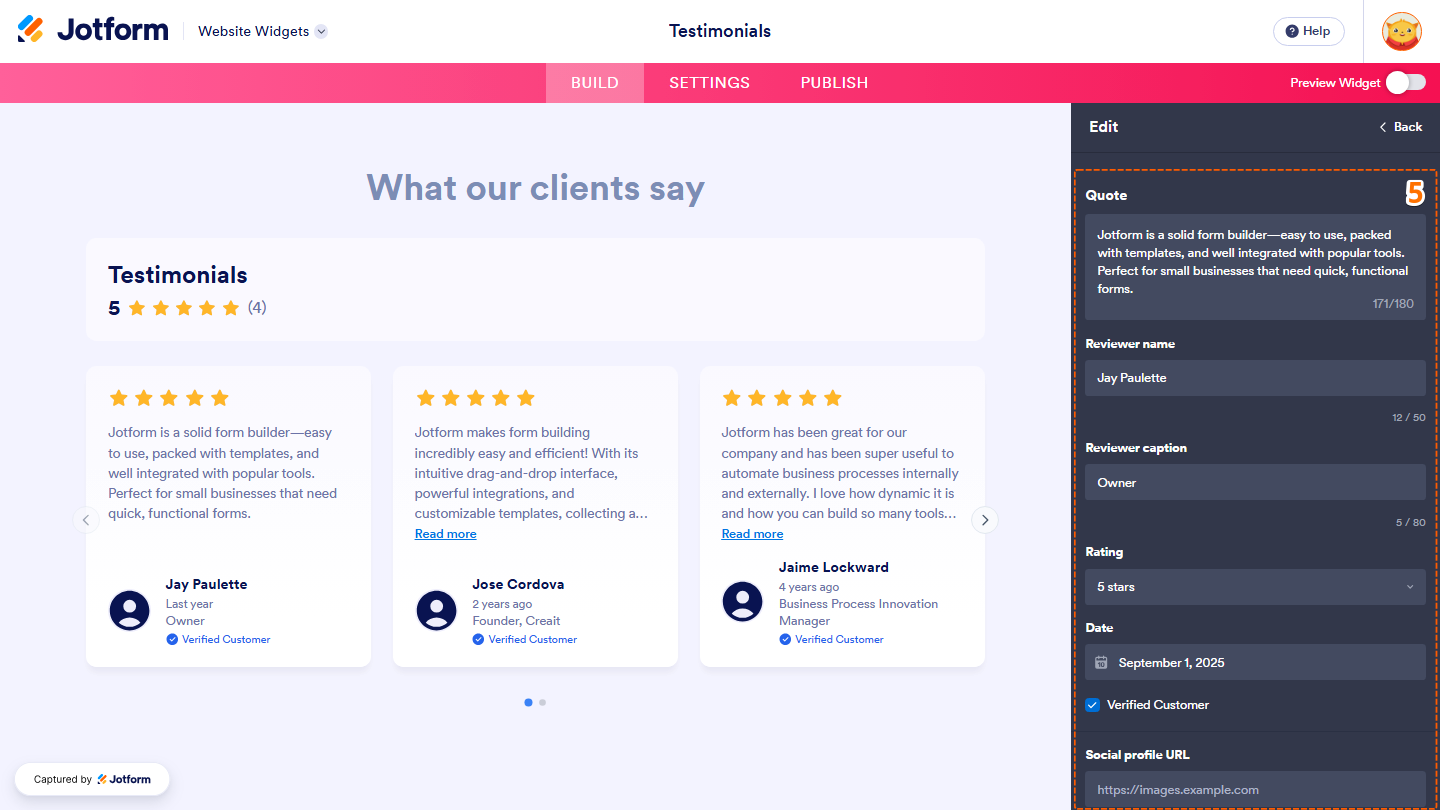Click the stars in the Testimonials summary
The width and height of the screenshot is (1440, 810).
[184, 308]
